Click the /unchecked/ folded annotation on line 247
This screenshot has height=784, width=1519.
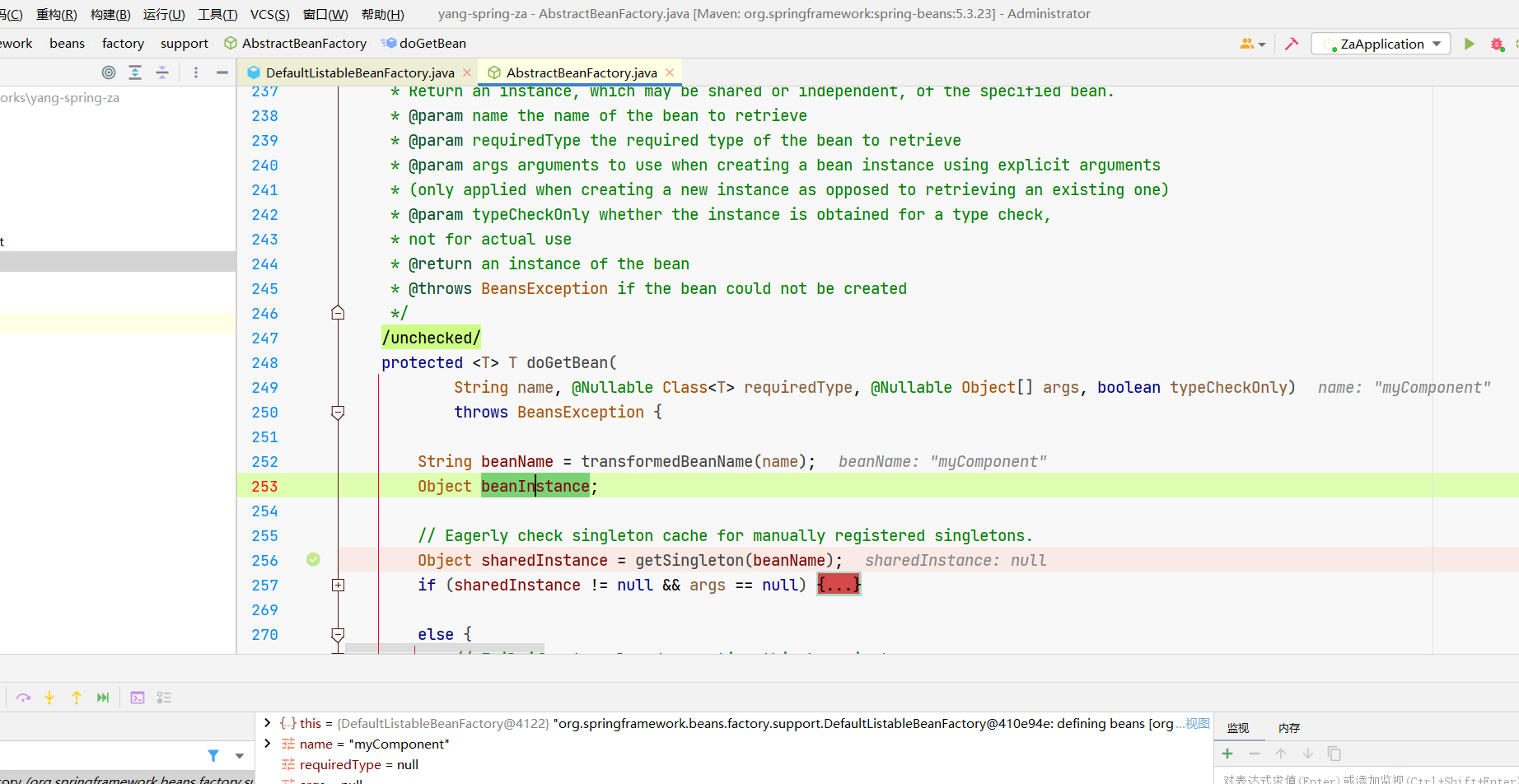(x=431, y=338)
